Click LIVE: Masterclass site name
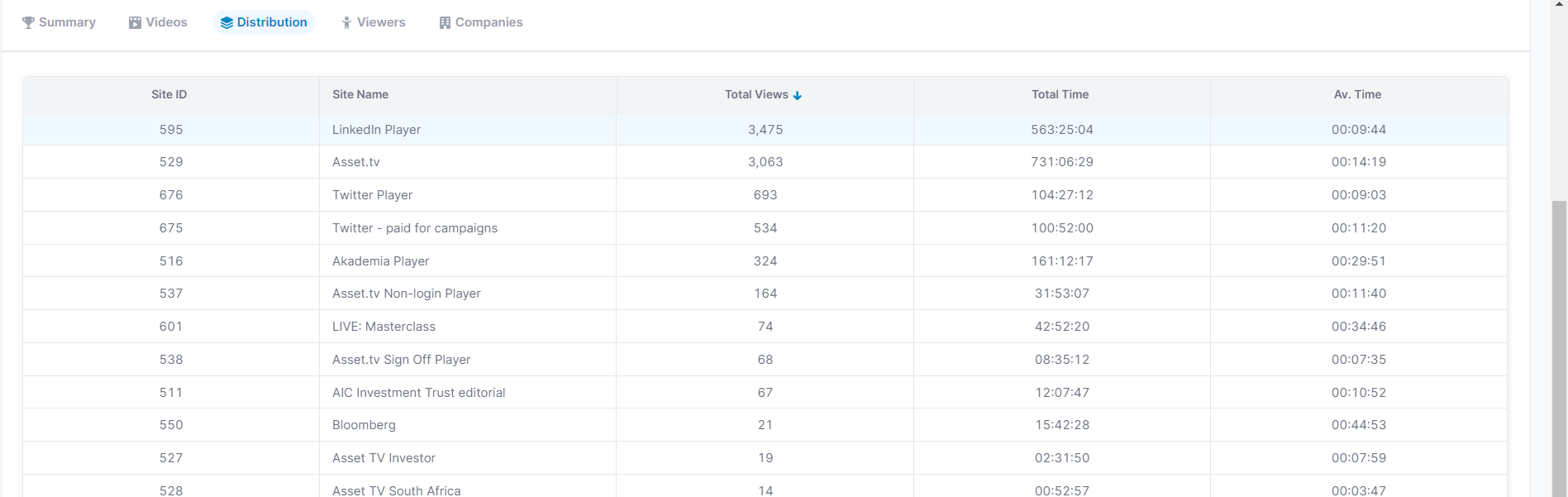1568x497 pixels. click(384, 327)
